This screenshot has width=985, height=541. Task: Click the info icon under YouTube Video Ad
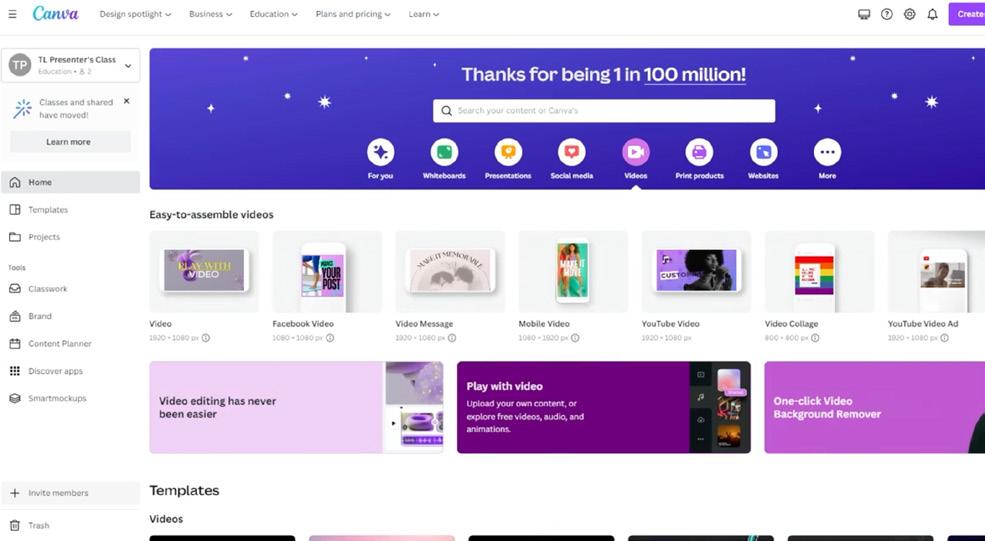click(944, 338)
